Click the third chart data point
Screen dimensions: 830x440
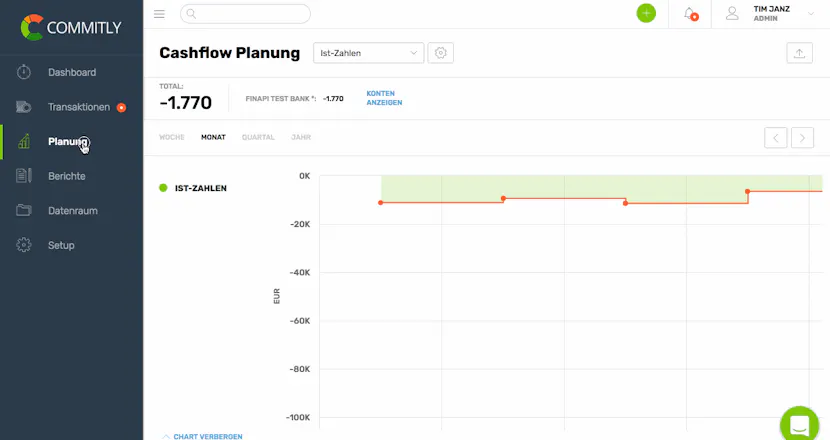626,203
